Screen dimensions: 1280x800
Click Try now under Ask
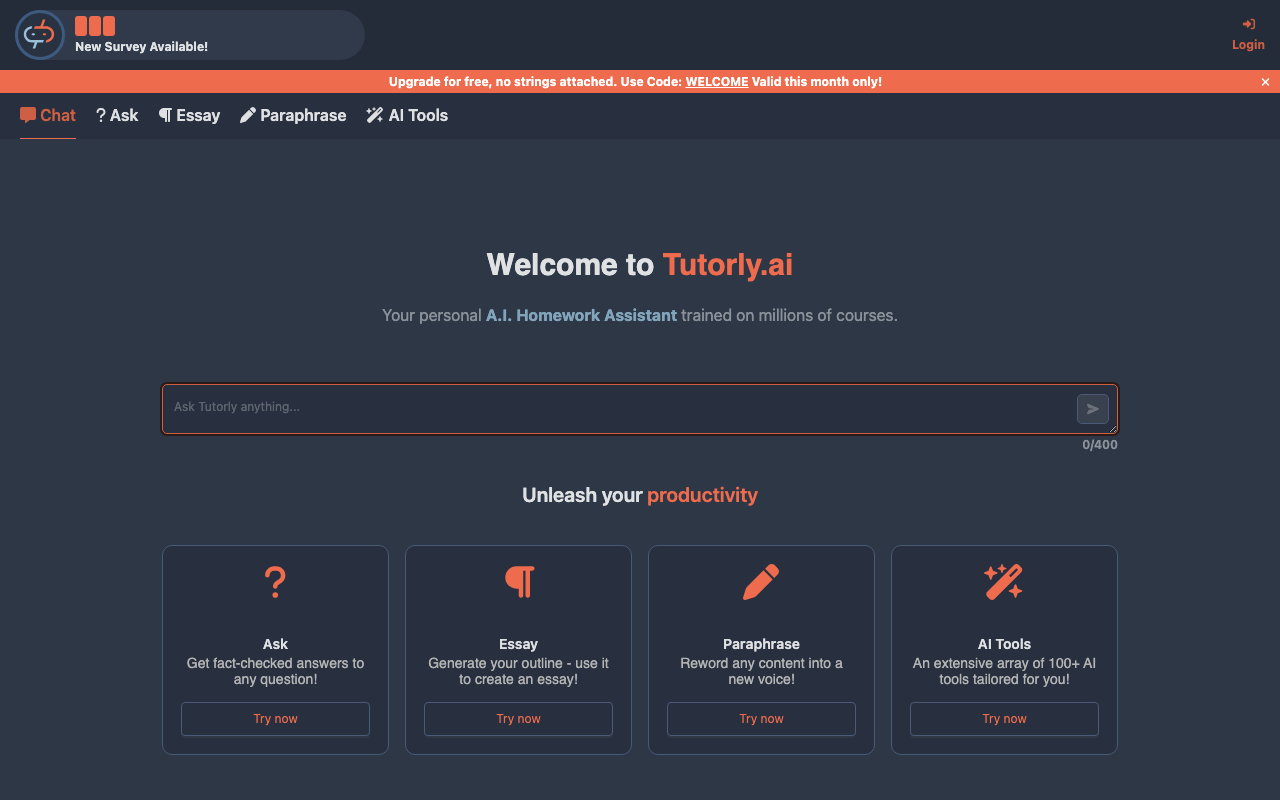(x=275, y=719)
